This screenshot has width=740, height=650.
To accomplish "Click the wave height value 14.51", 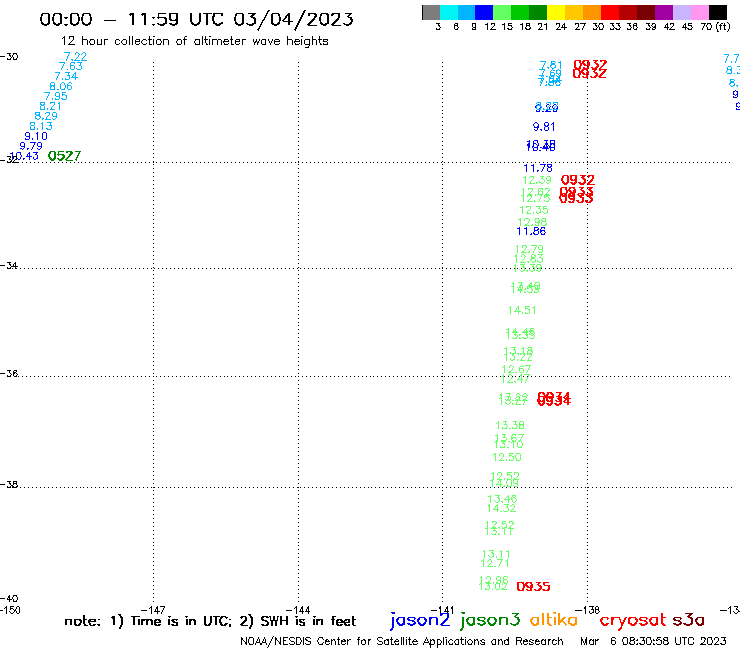I will tap(522, 310).
